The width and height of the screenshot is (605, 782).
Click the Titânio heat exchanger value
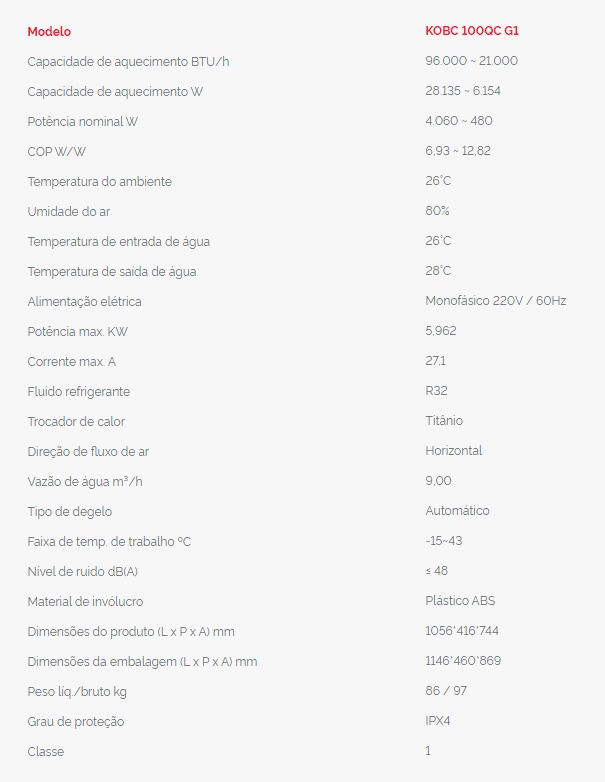coord(444,421)
